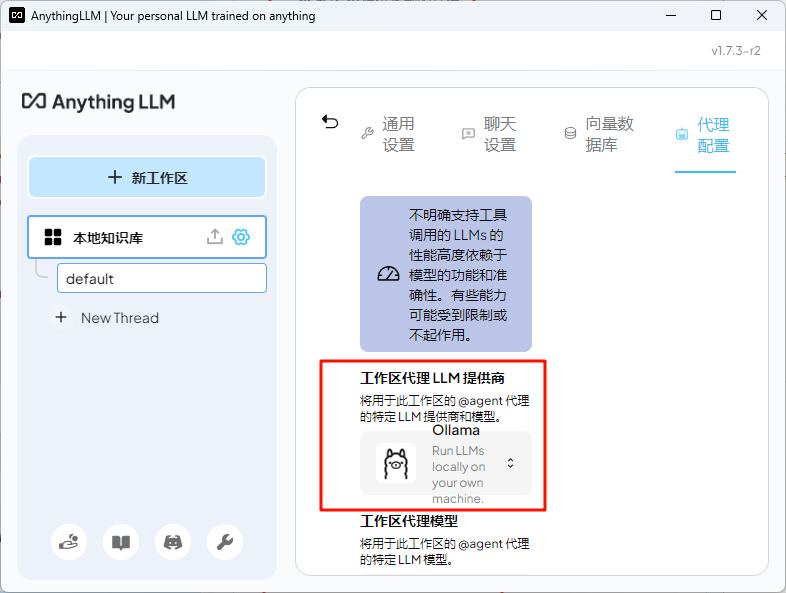Expand the Ollama LLM provider dropdown

(x=446, y=463)
